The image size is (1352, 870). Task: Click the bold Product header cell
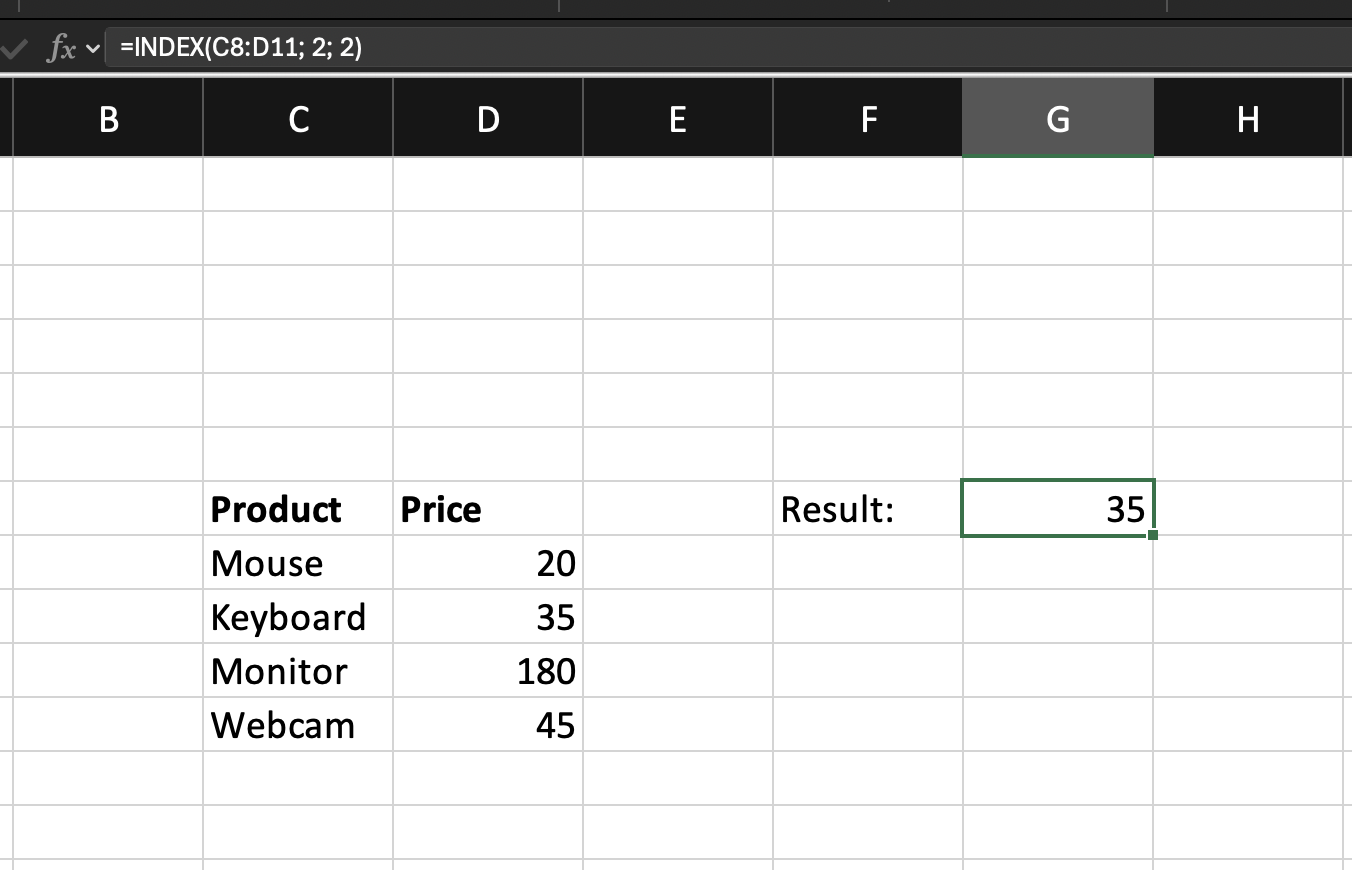pos(298,509)
